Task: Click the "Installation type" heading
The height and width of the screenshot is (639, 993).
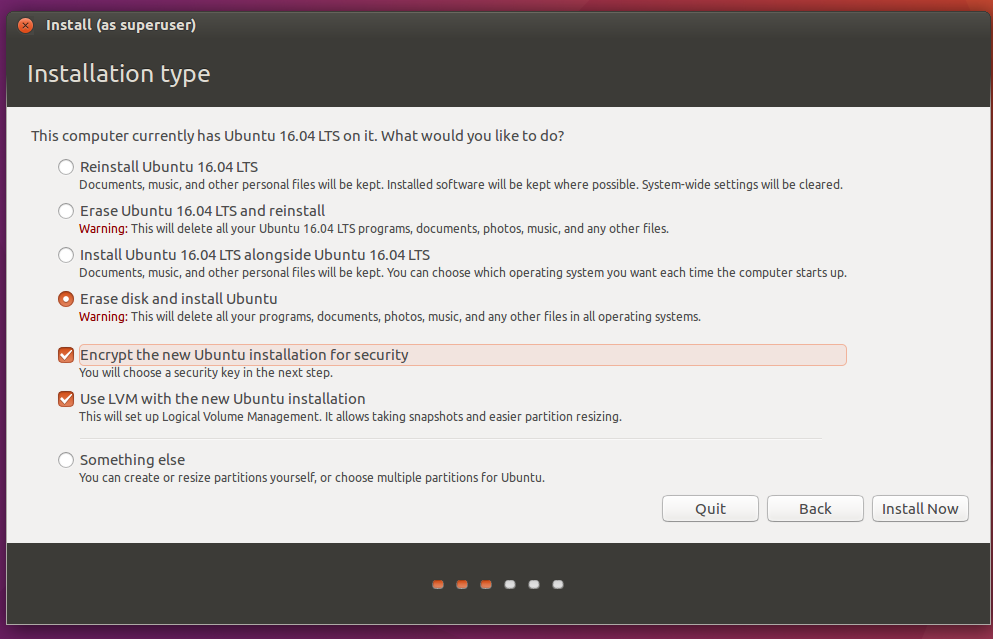Action: click(118, 73)
